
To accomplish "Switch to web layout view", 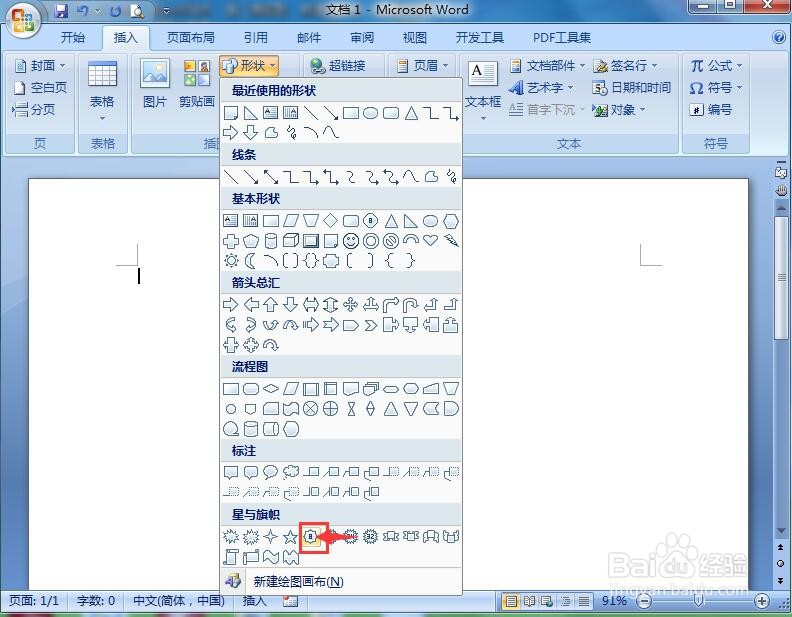I will pyautogui.click(x=547, y=601).
